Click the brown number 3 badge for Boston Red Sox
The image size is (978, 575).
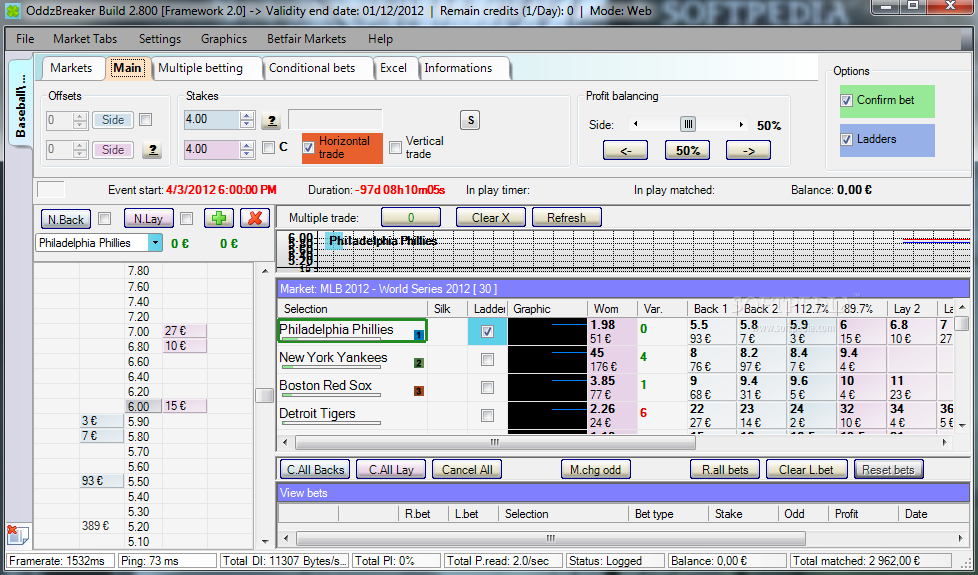419,391
